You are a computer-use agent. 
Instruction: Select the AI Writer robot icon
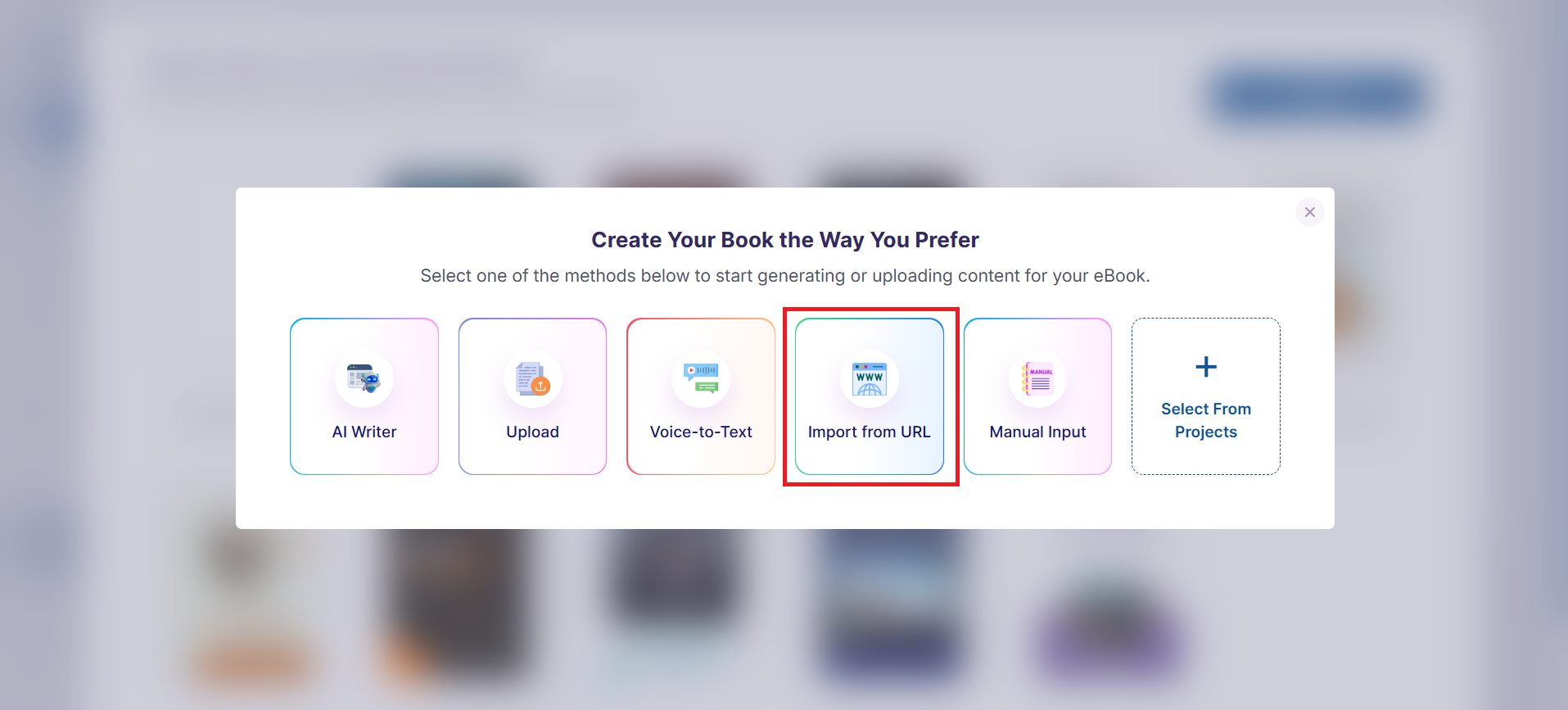pos(364,378)
